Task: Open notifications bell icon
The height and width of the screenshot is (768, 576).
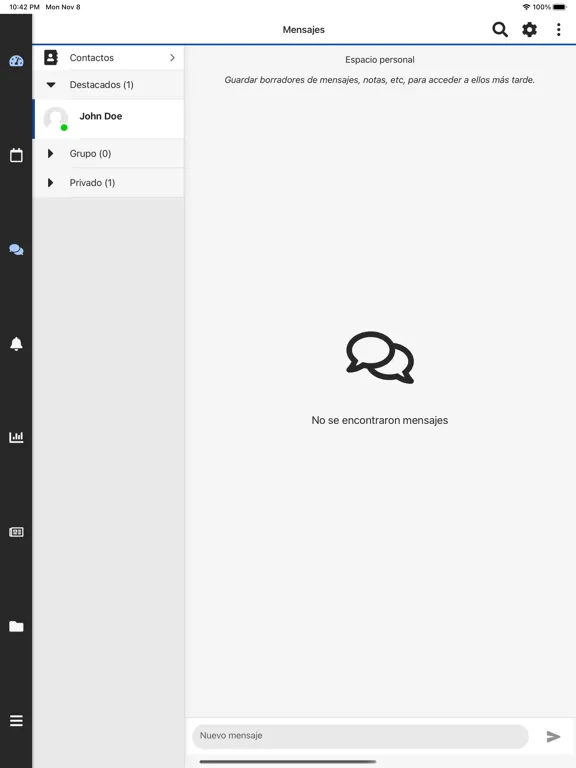Action: (x=16, y=344)
